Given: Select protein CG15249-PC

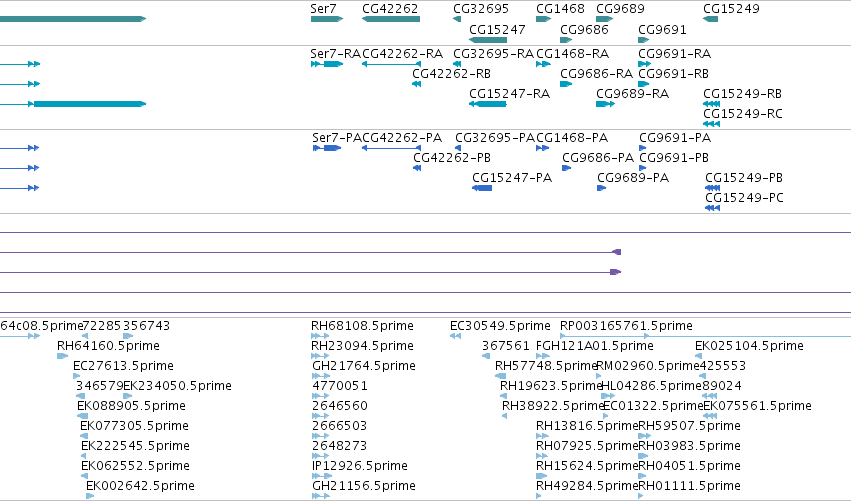Looking at the screenshot, I should [745, 198].
